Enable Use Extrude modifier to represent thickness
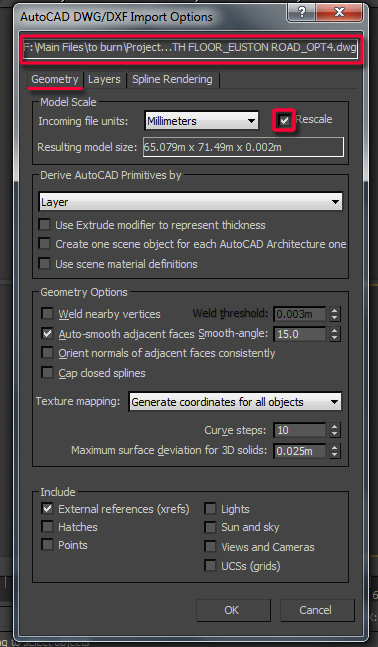 click(x=44, y=225)
